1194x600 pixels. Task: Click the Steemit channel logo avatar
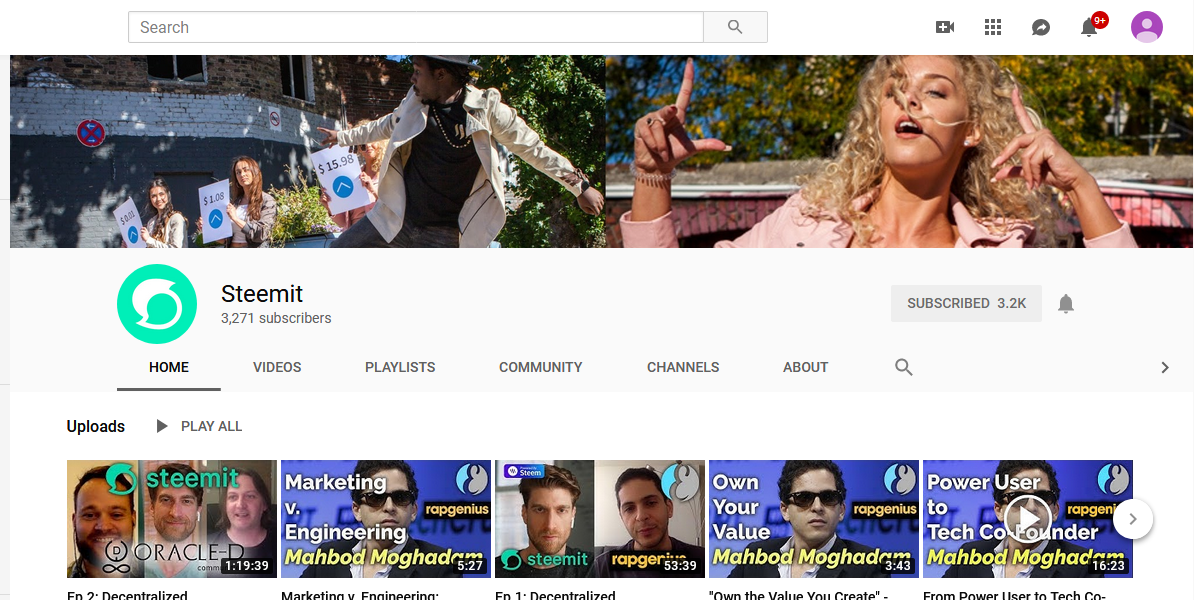tap(157, 304)
